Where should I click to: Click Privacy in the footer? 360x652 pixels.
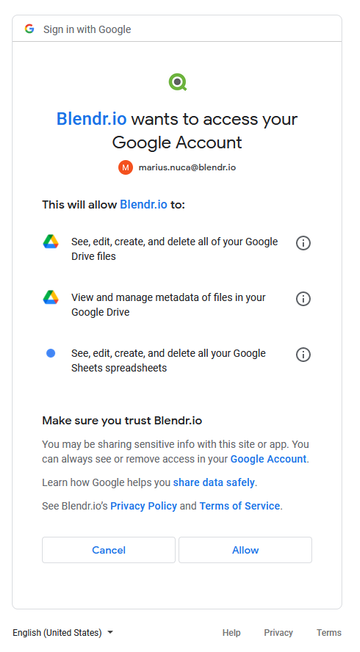pyautogui.click(x=278, y=632)
